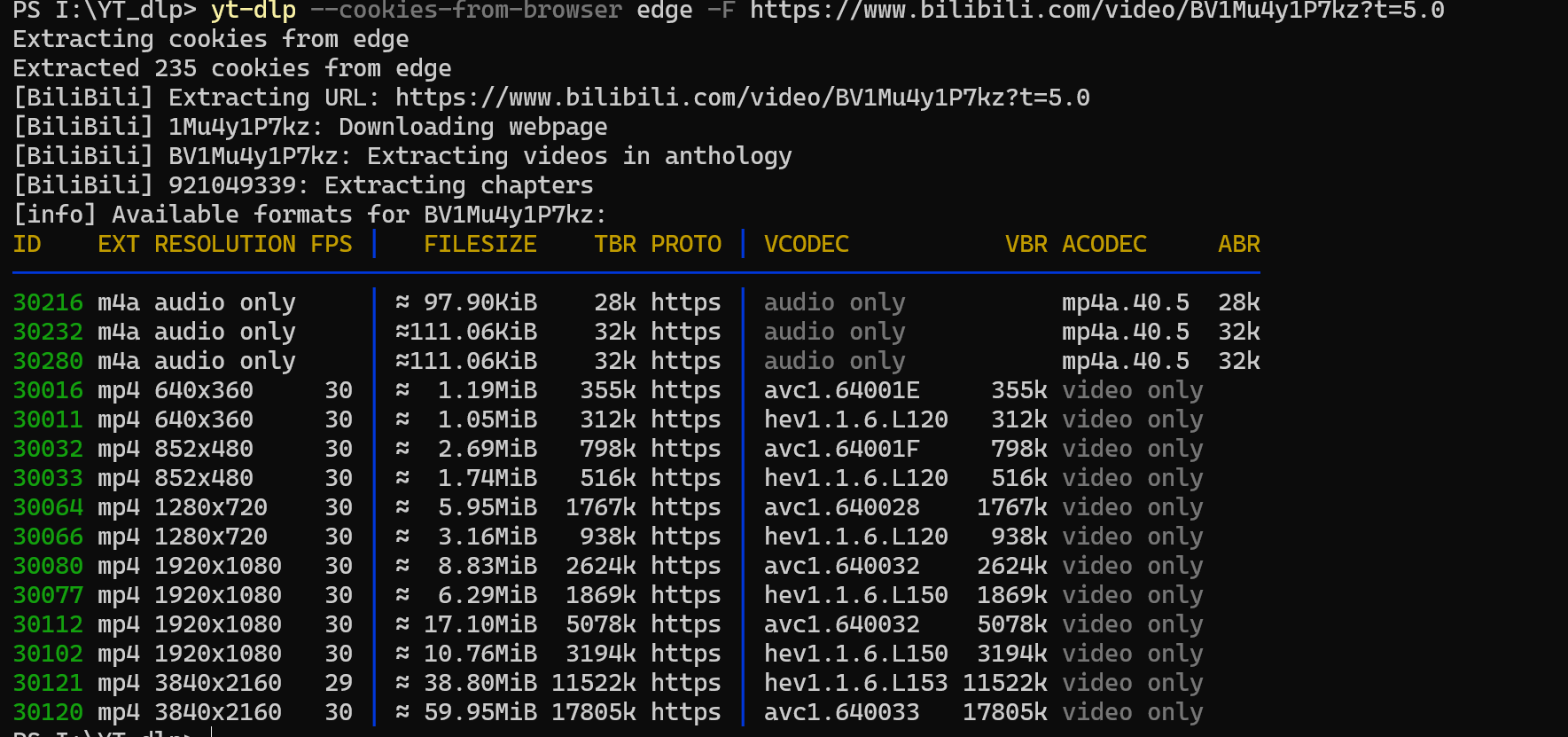Click the Extracting URL bilibili link
1568x737 pixels.
743,98
